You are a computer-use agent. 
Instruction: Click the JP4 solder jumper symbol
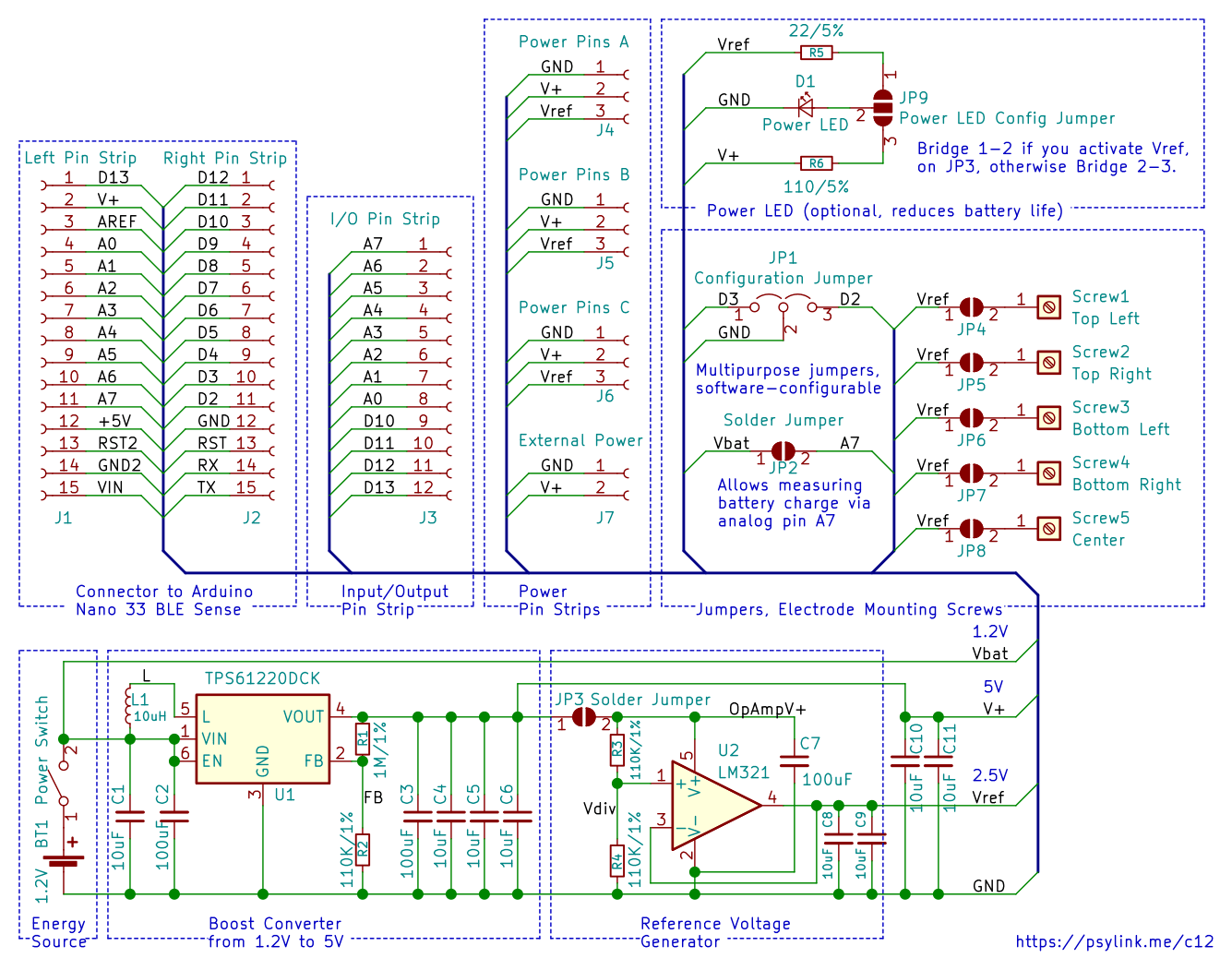click(971, 307)
